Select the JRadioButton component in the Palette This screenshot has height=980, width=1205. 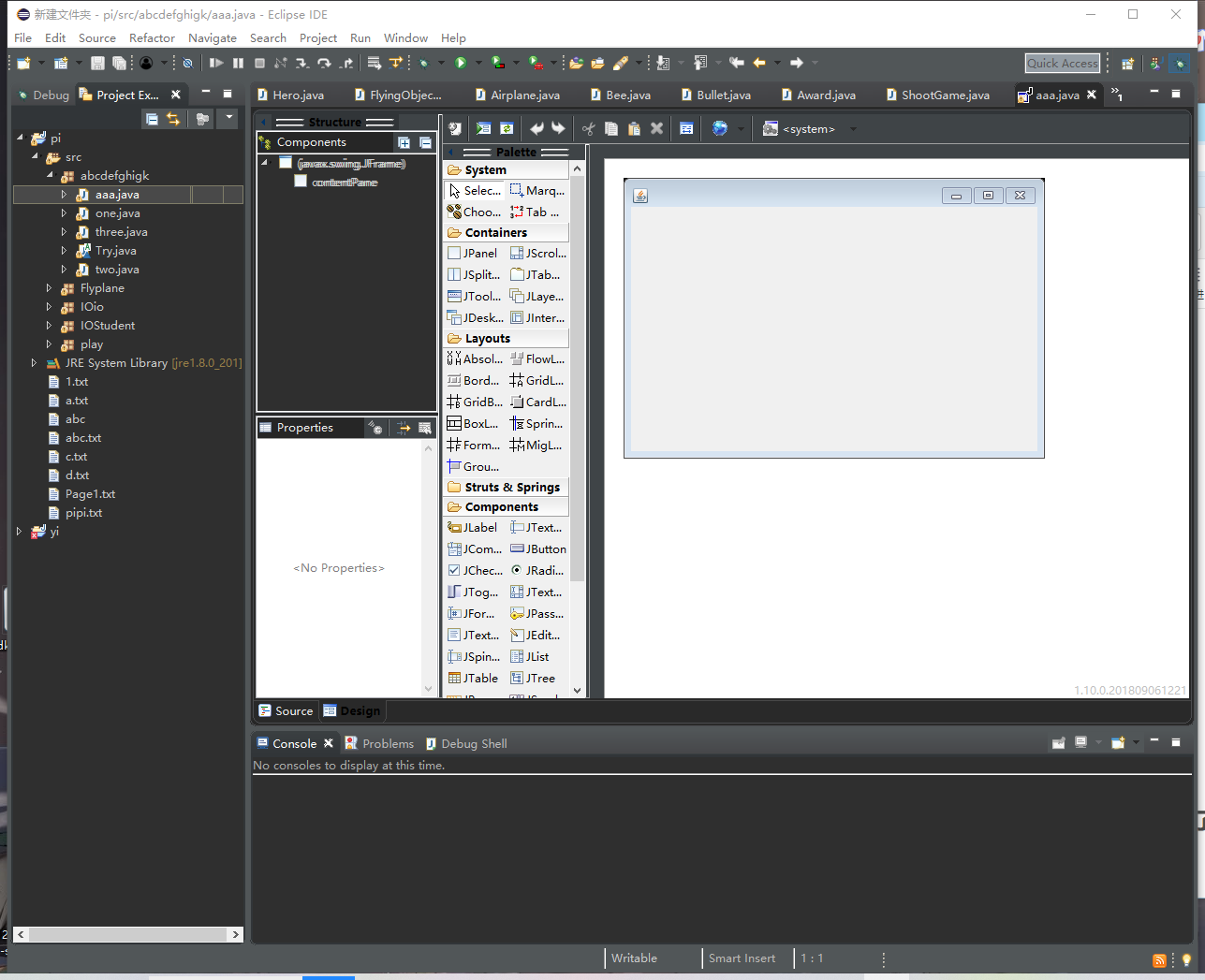tap(538, 570)
